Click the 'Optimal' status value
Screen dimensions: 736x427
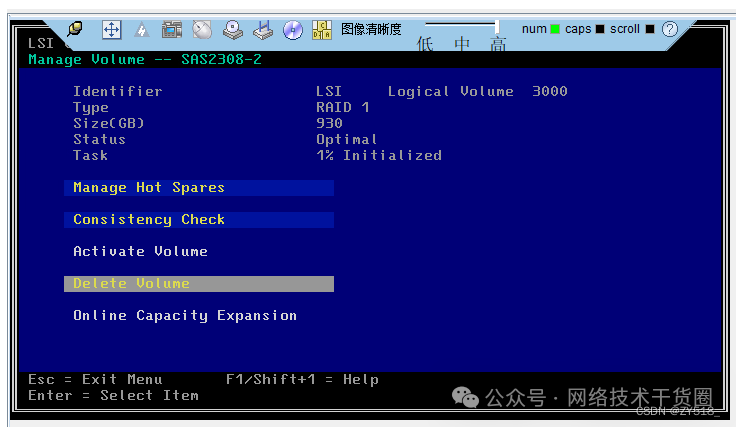point(346,139)
